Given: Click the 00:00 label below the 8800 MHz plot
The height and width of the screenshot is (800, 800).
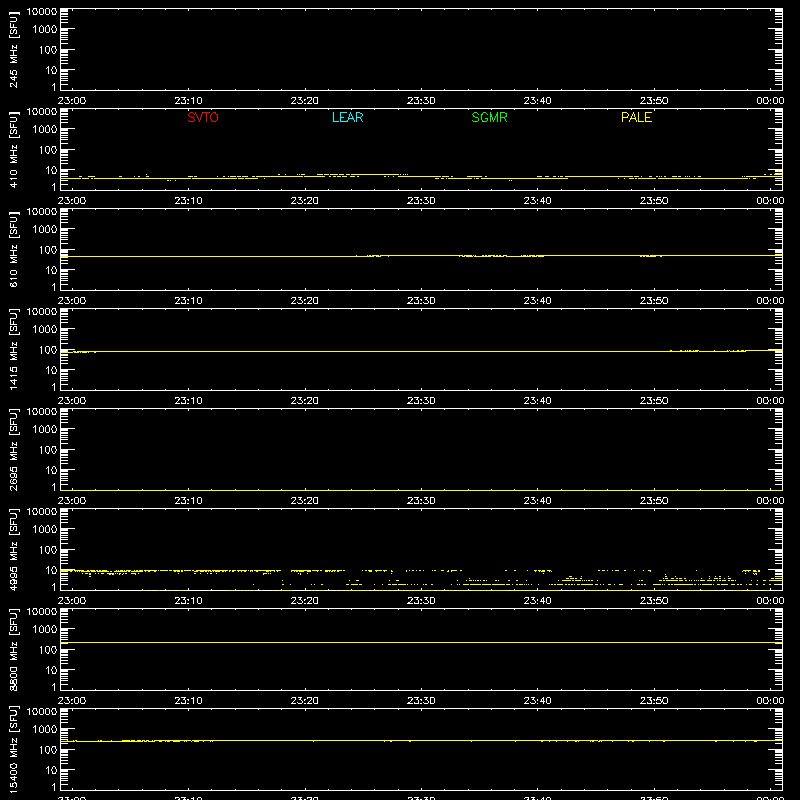Looking at the screenshot, I should [x=770, y=701].
